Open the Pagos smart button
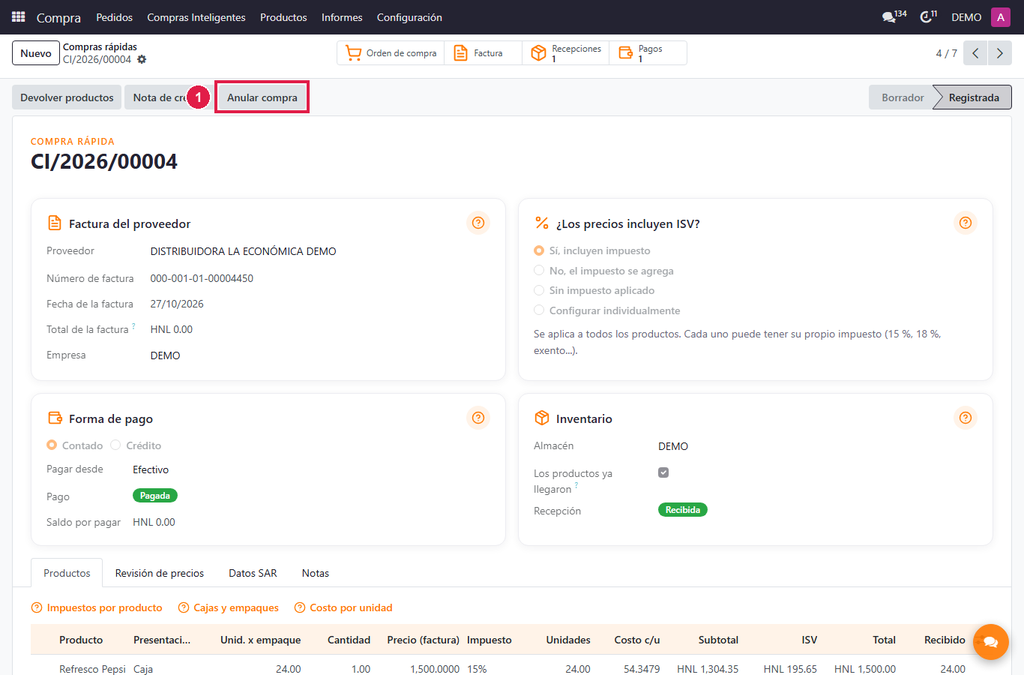The width and height of the screenshot is (1024, 675). click(x=648, y=53)
